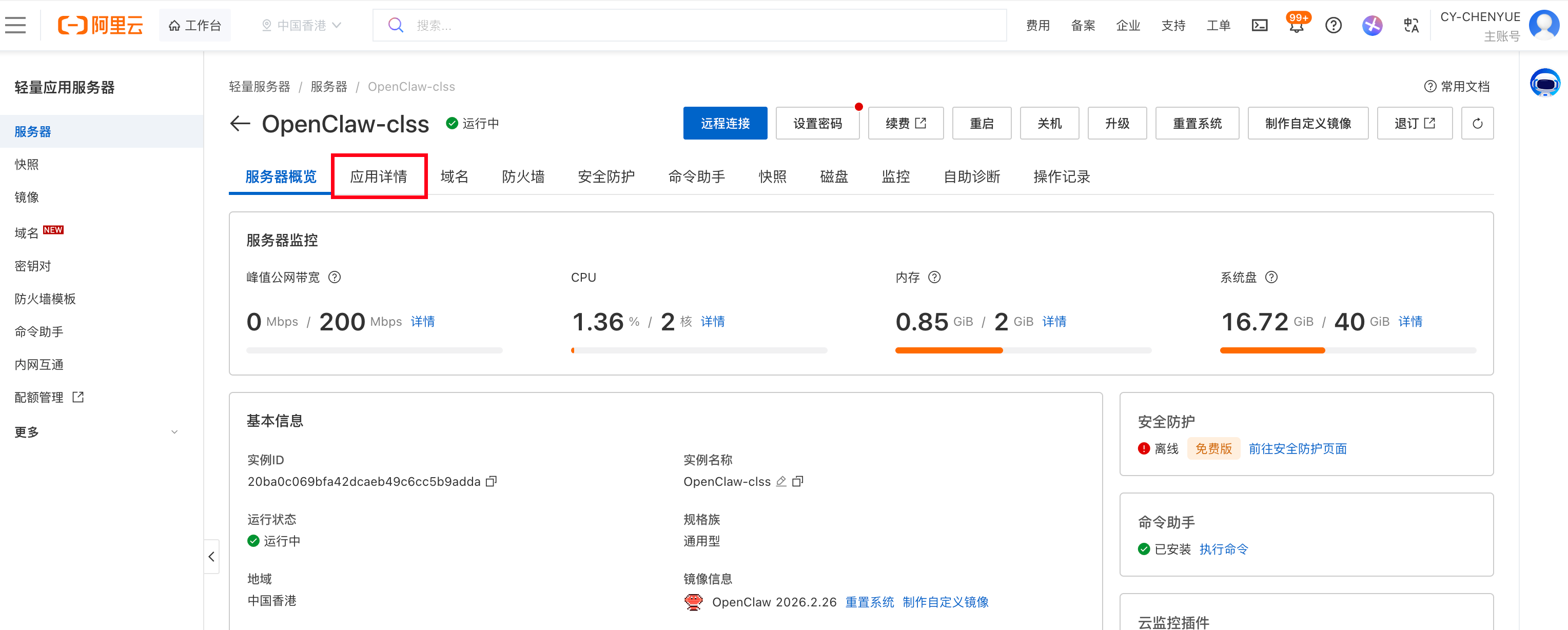1568x630 pixels.
Task: Click the help question mark icon
Action: (1333, 26)
